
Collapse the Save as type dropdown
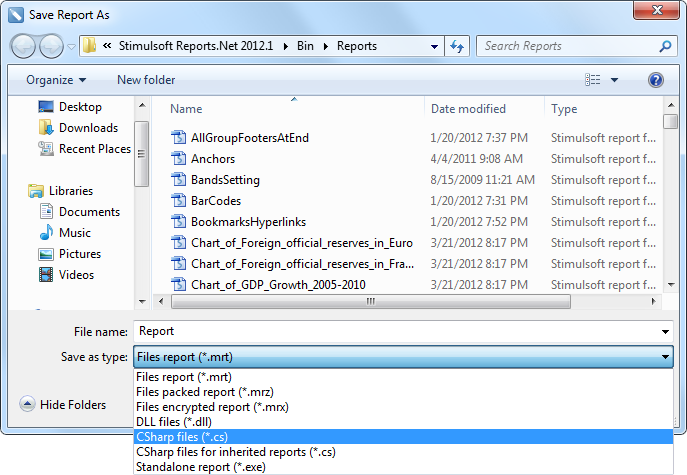[x=665, y=357]
